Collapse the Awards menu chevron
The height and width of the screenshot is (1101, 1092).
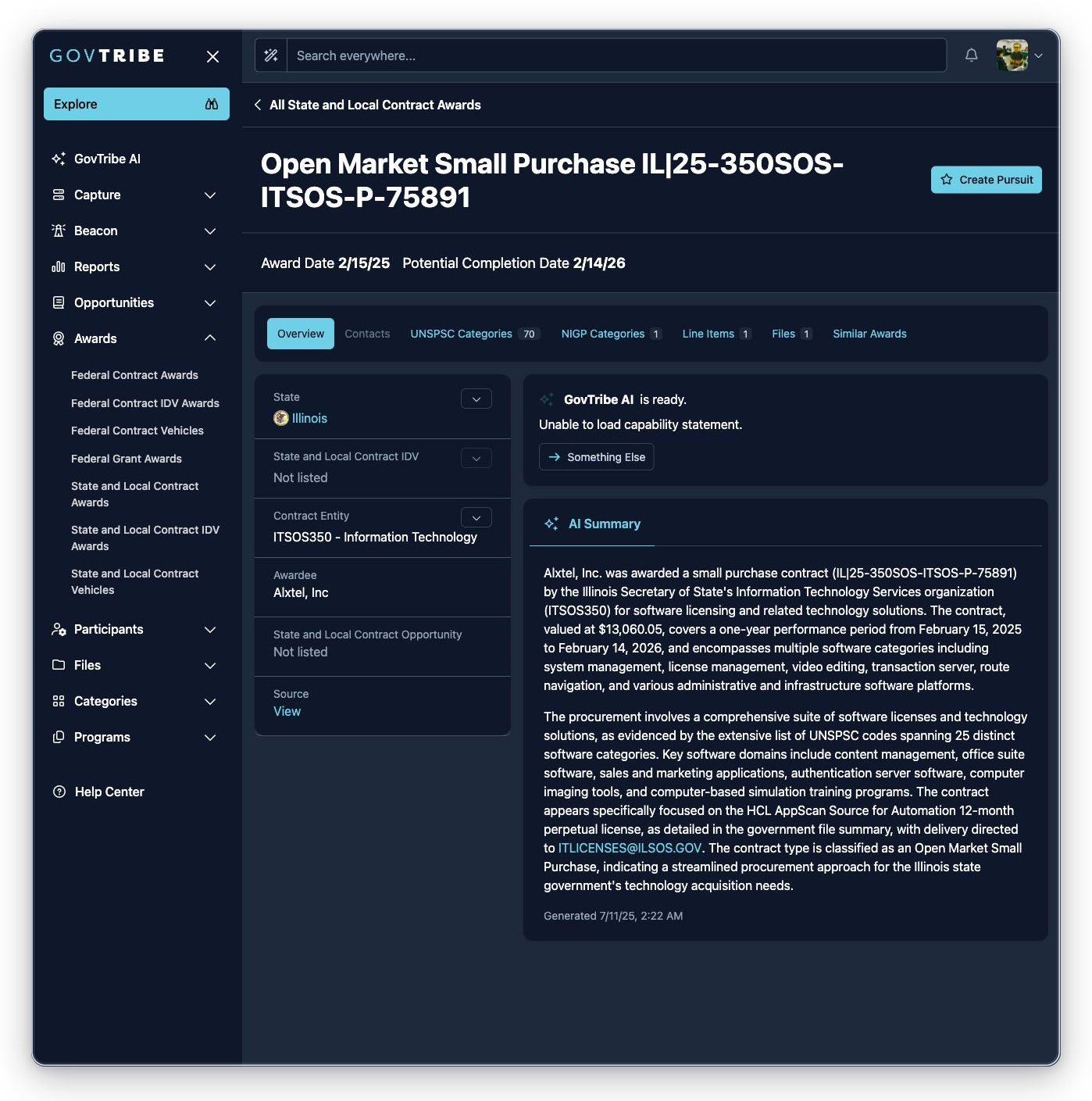click(x=210, y=338)
